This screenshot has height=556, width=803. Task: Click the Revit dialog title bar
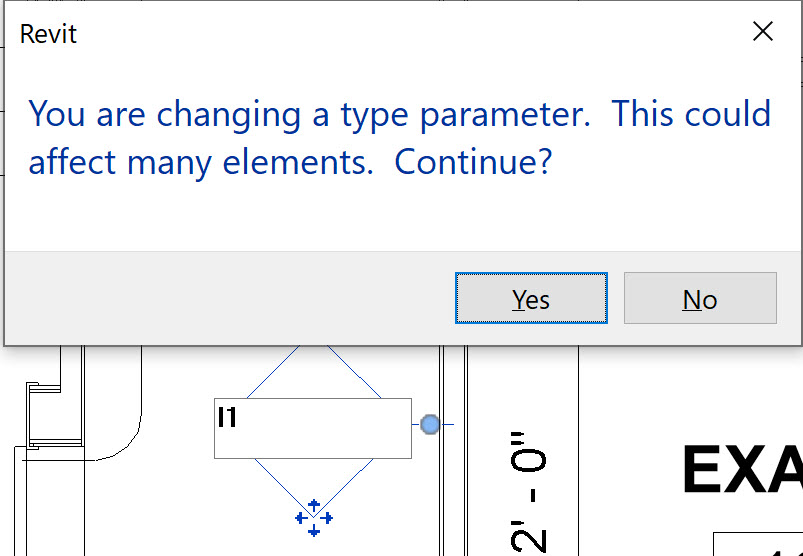pos(358,33)
